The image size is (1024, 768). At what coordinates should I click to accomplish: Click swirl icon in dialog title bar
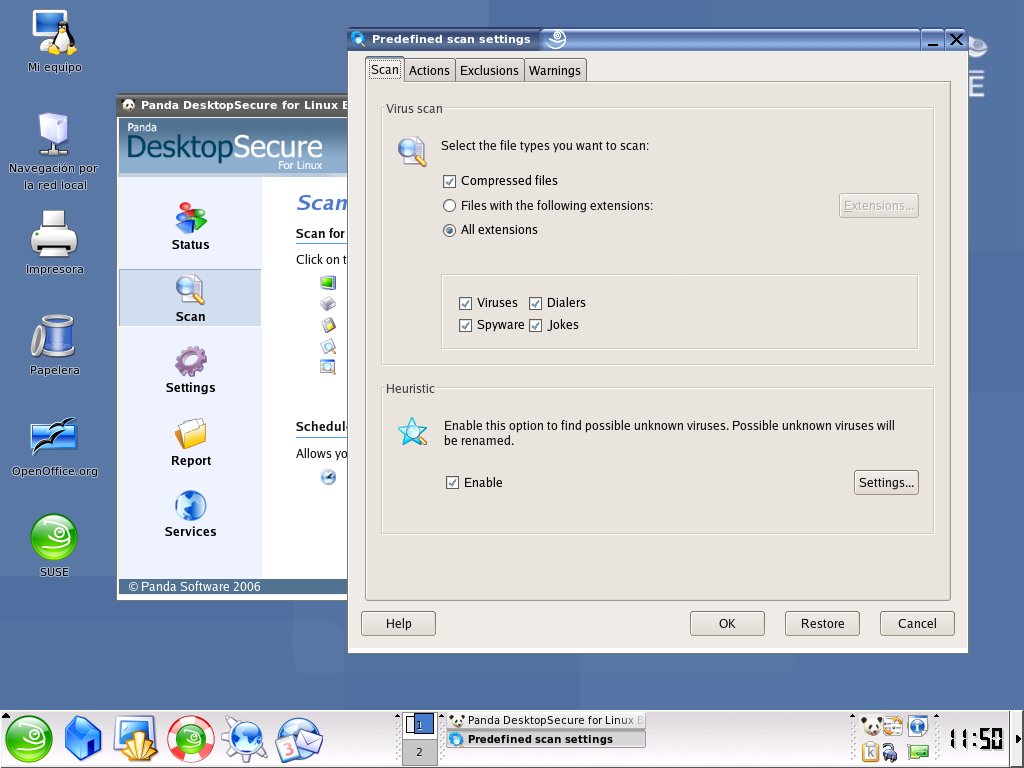[x=556, y=39]
